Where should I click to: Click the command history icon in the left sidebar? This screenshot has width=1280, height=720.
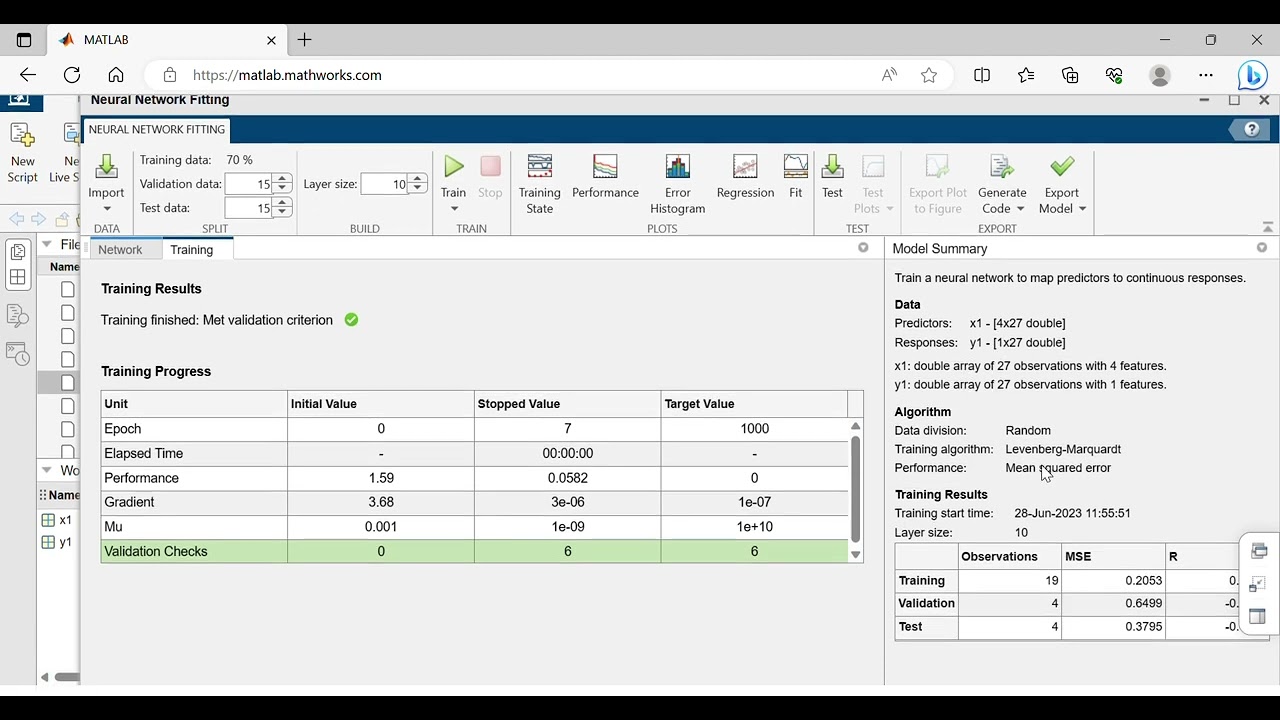17,353
